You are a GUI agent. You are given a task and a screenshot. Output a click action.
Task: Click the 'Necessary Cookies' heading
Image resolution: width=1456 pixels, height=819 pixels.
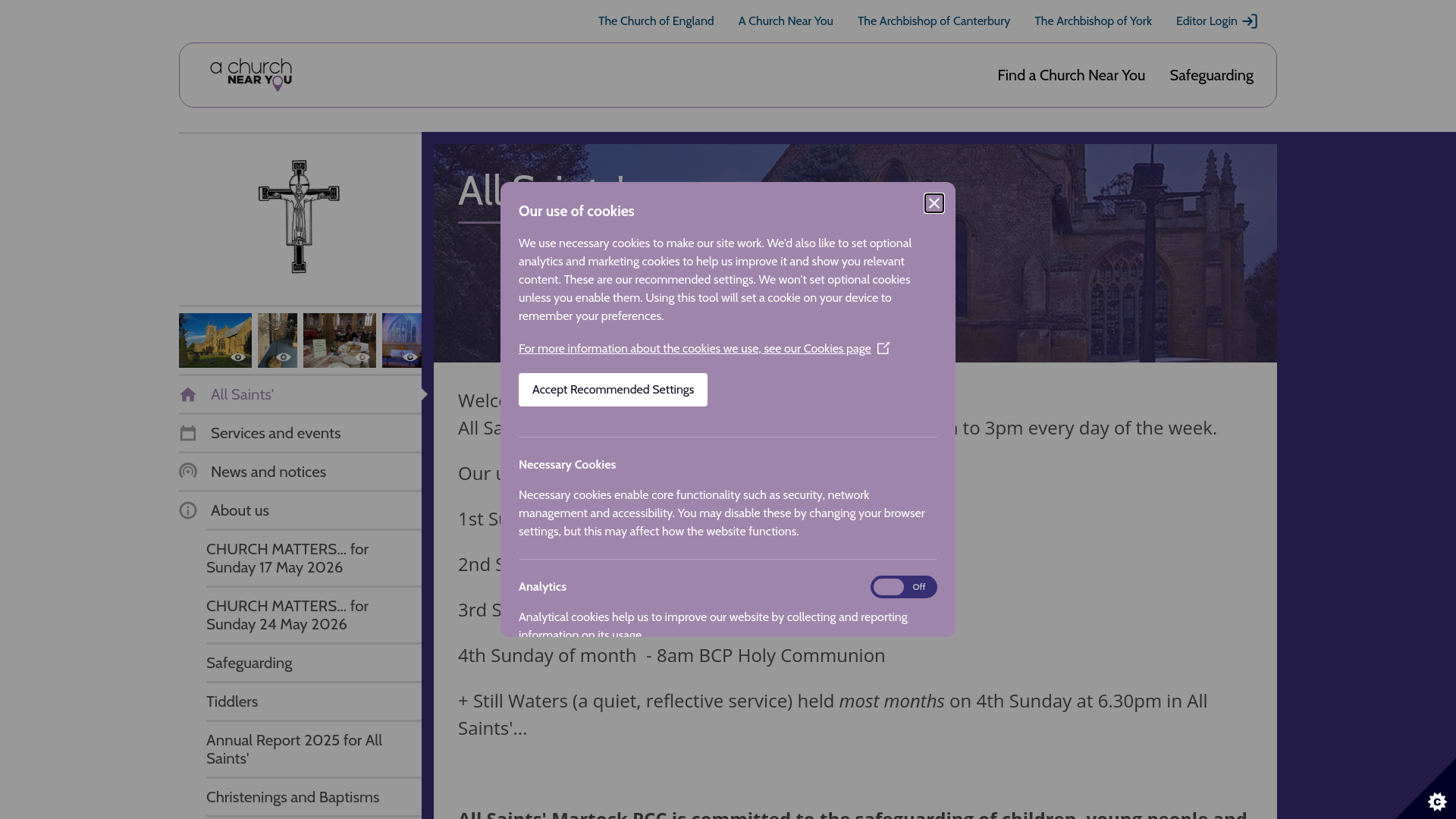pos(567,465)
